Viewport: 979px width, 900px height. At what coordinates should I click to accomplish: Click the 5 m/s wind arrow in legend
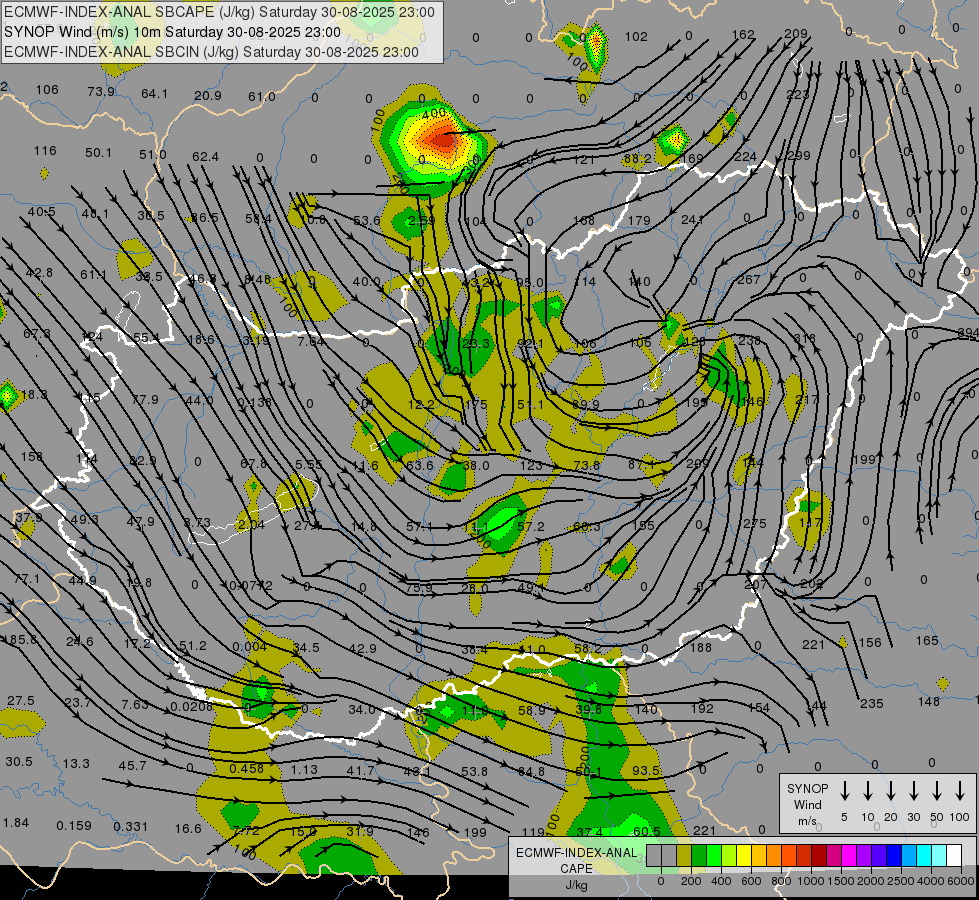click(x=845, y=791)
